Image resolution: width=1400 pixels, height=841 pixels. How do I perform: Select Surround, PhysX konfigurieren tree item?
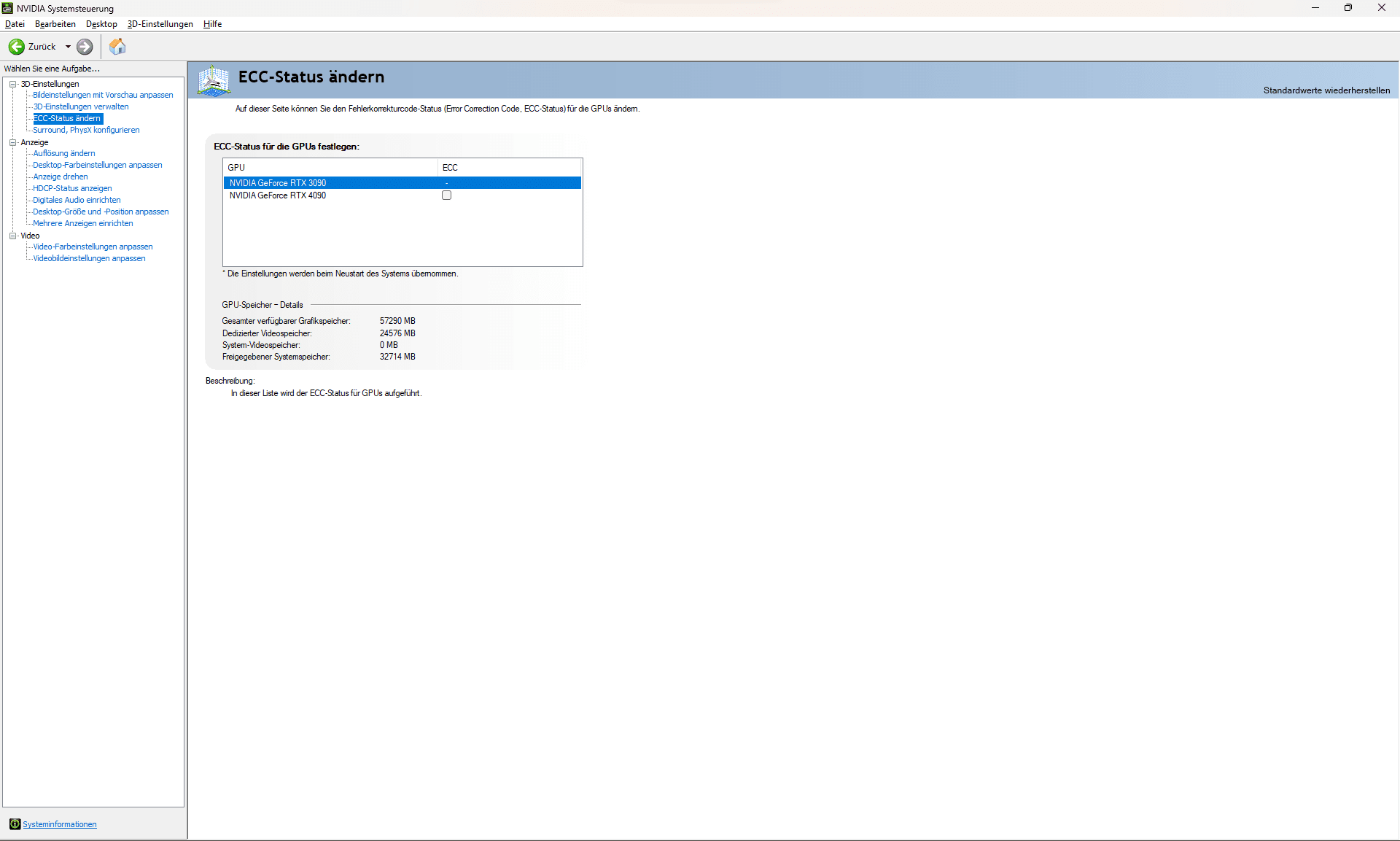click(x=86, y=130)
